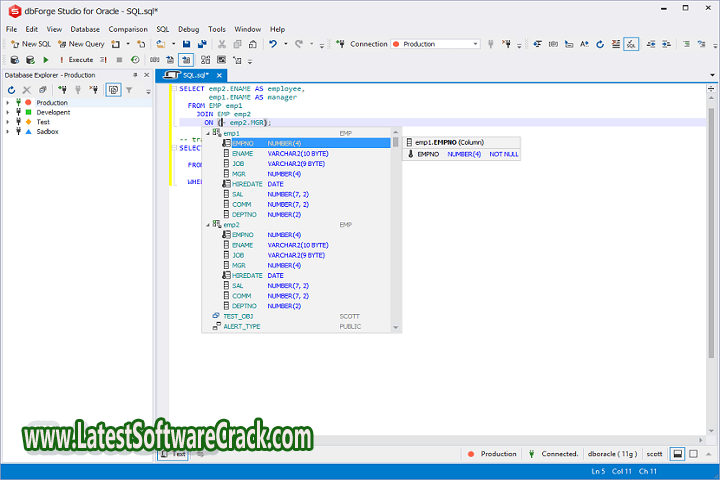
Task: Refresh the Database Explorer tree
Action: 12,90
